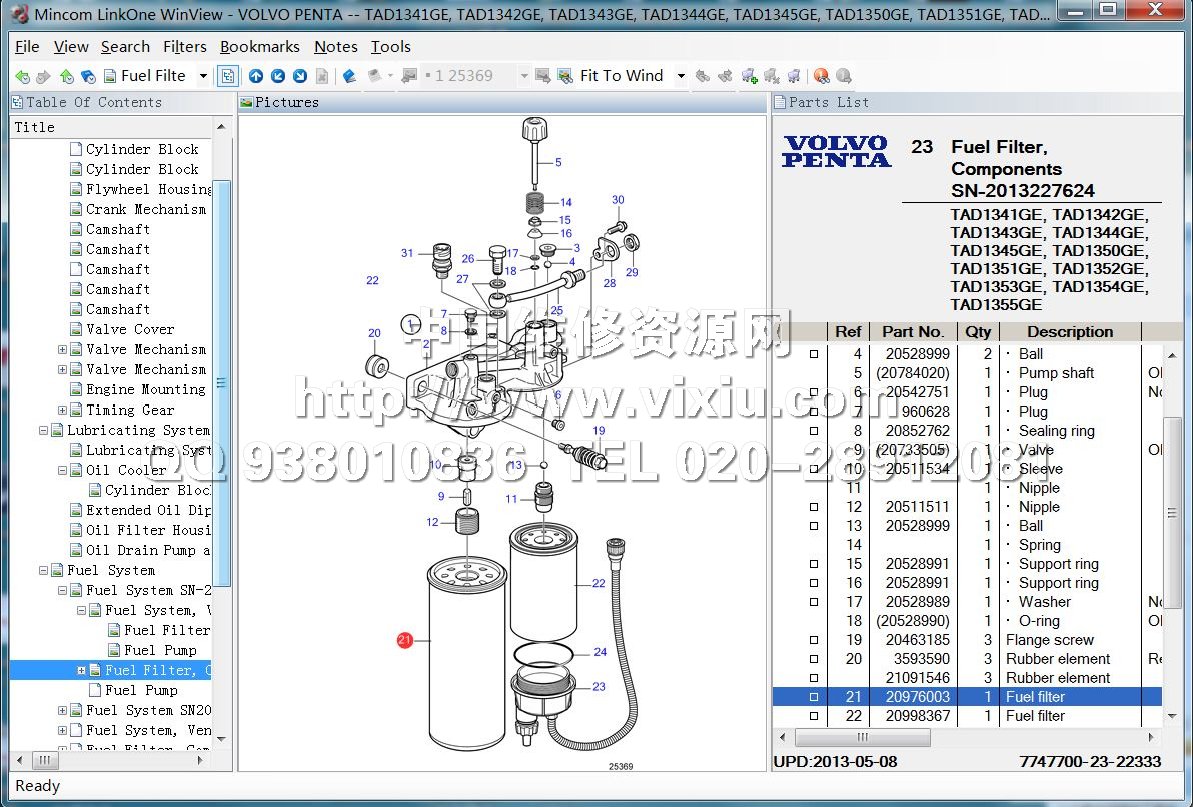This screenshot has width=1193, height=807.
Task: Check the box beside Ref 4 Ball
Action: [x=813, y=354]
